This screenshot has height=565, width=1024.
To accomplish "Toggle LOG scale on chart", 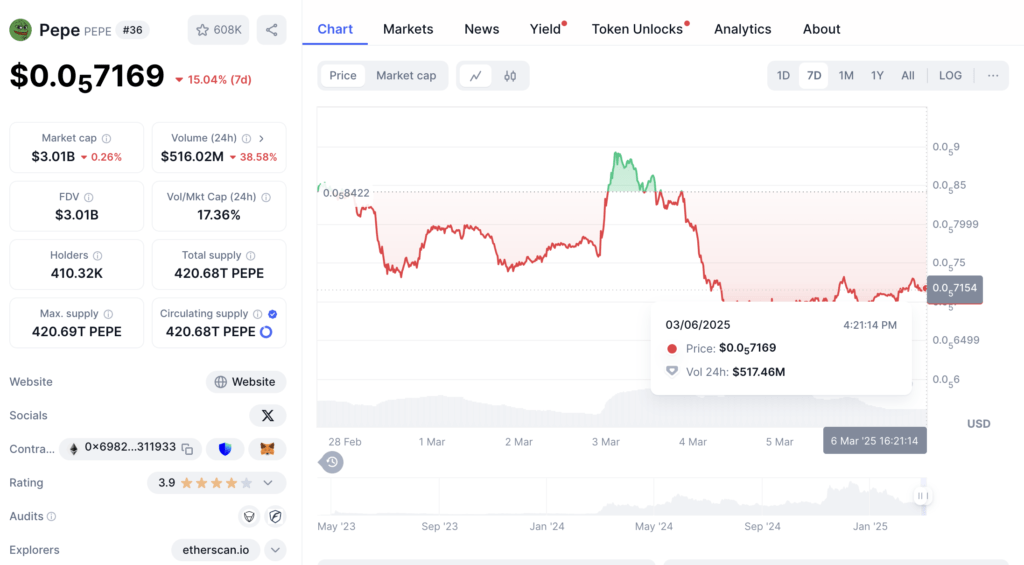I will click(x=950, y=76).
